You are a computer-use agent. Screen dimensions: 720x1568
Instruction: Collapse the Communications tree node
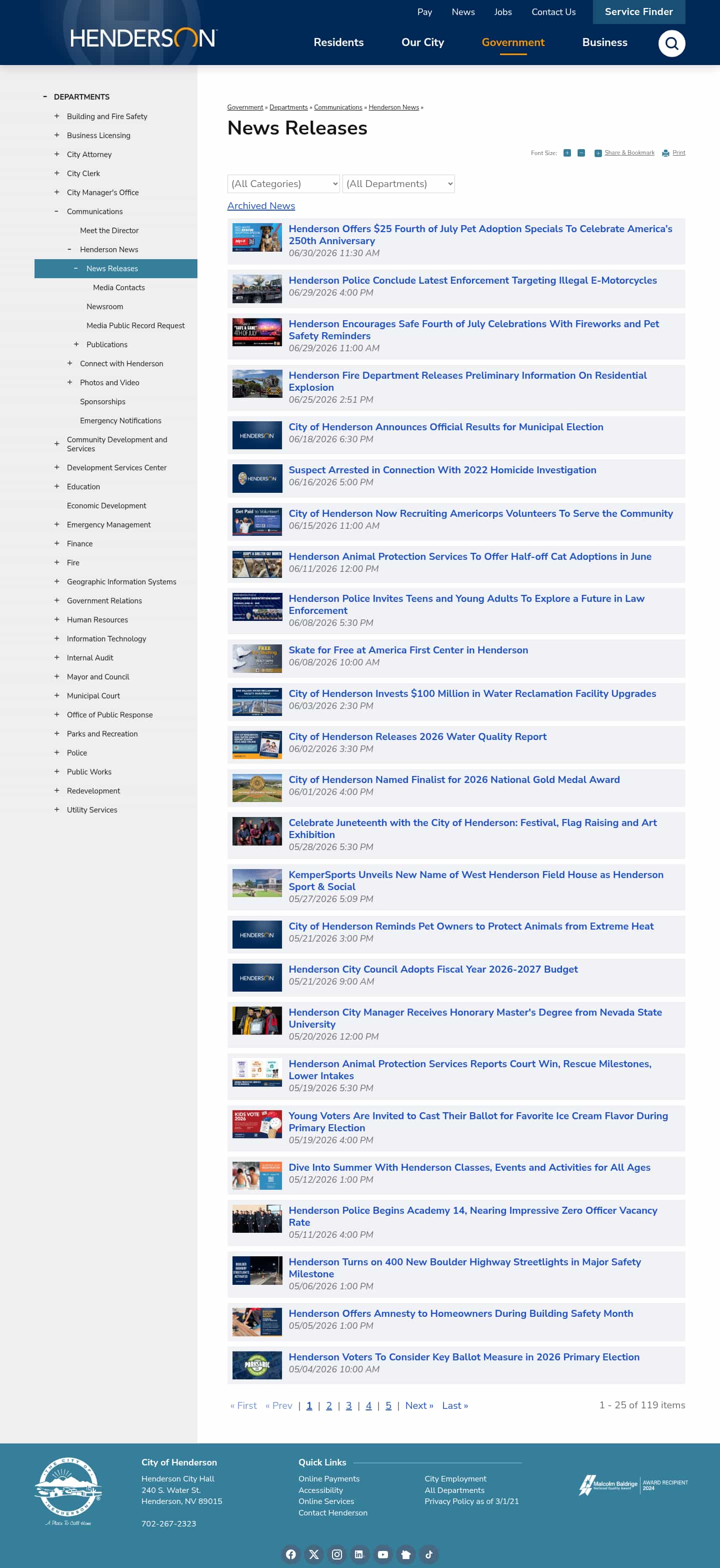coord(56,211)
